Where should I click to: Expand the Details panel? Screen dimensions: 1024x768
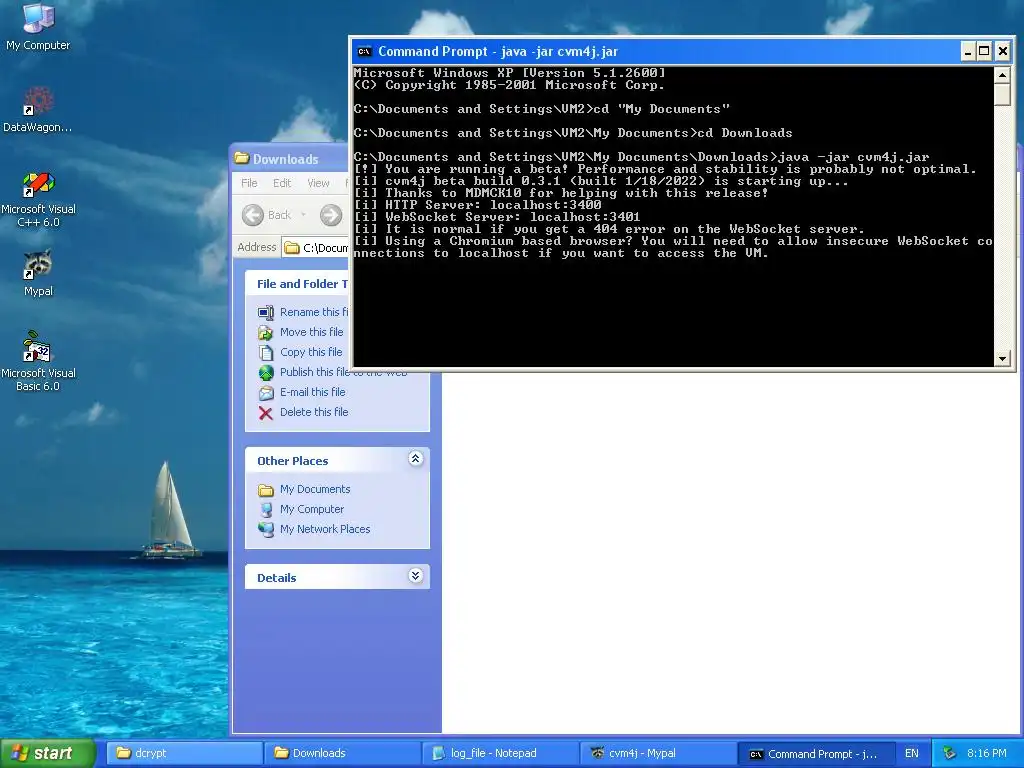coord(415,575)
